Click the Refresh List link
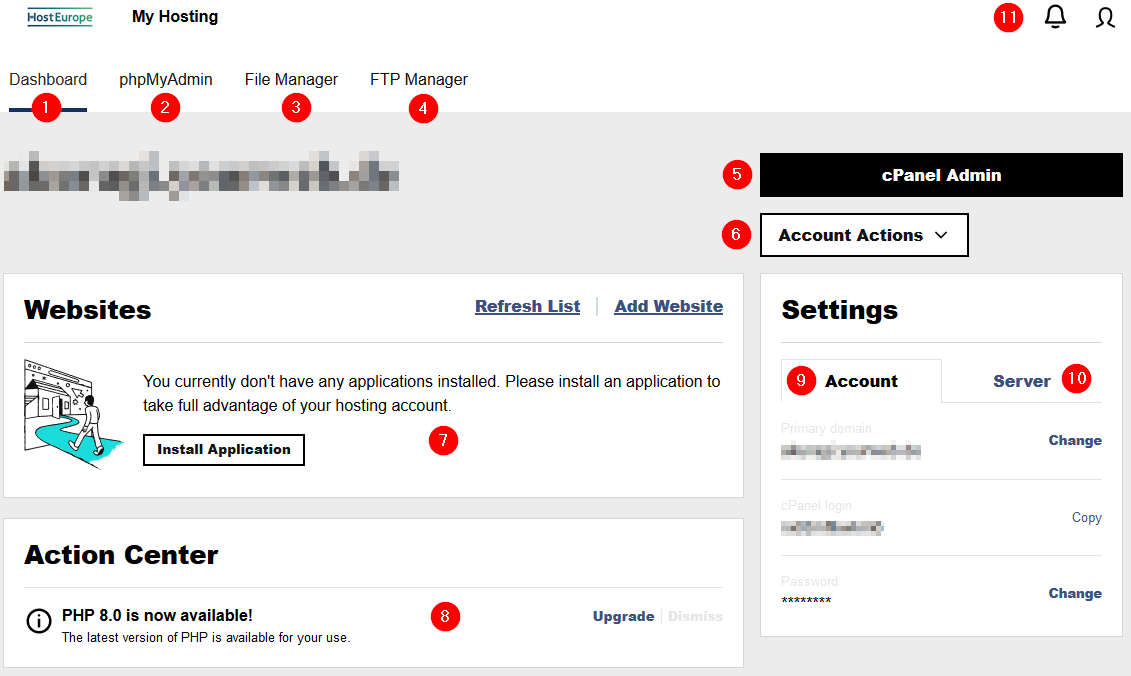 pyautogui.click(x=527, y=307)
